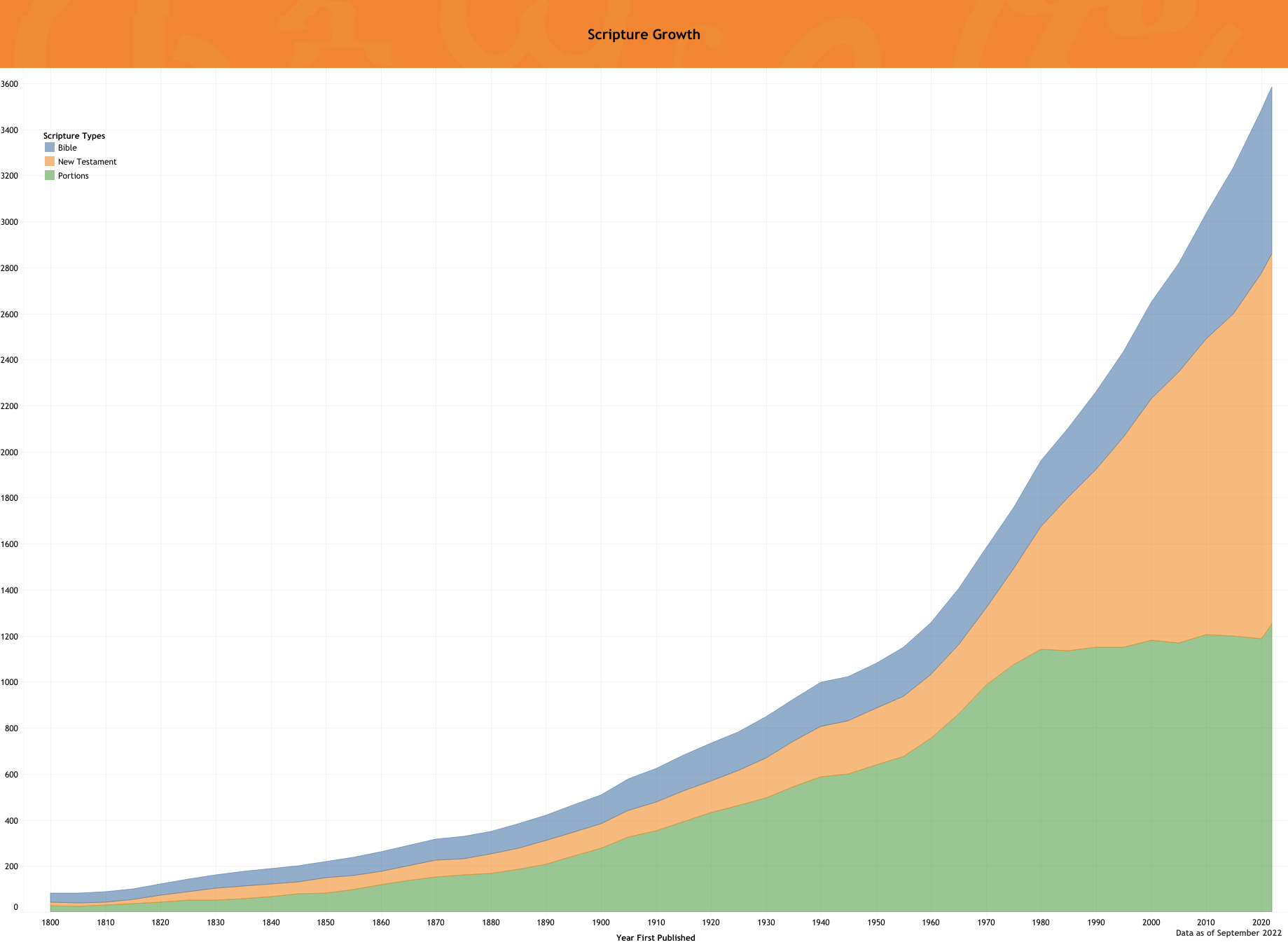The width and height of the screenshot is (1288, 947).
Task: Select the 1950 tick on the year axis
Action: (x=876, y=922)
